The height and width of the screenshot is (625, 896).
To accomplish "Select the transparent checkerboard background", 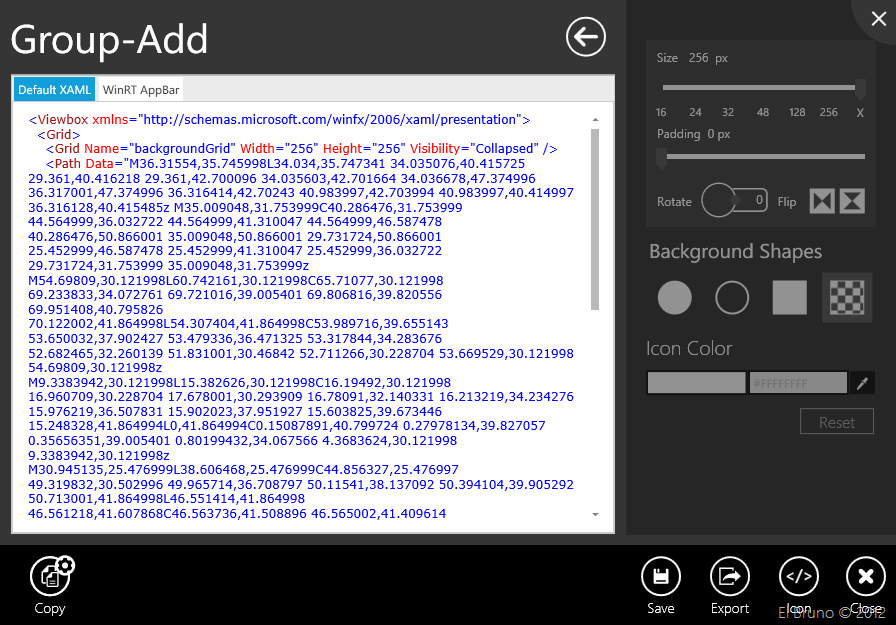I will (x=846, y=297).
